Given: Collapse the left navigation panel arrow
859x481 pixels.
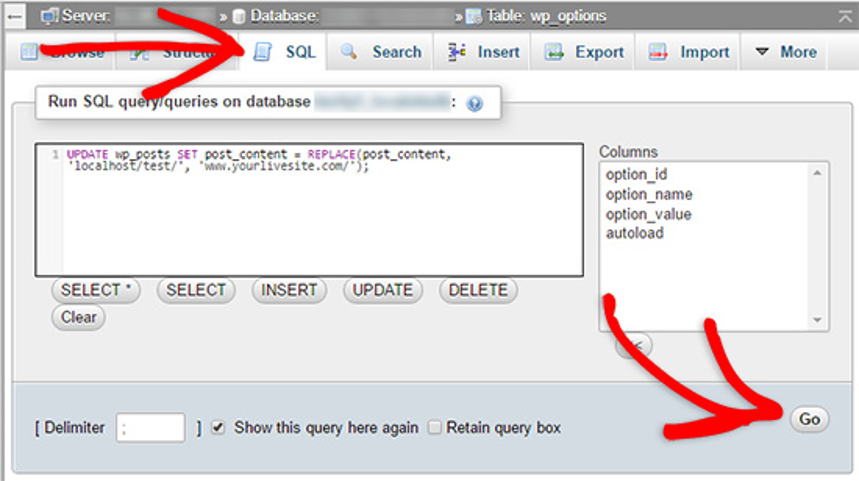Looking at the screenshot, I should pyautogui.click(x=15, y=16).
